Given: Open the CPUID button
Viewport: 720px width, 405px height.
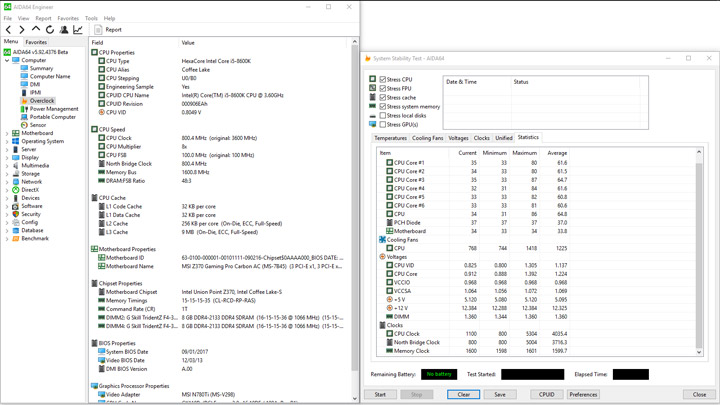Looking at the screenshot, I should pos(546,394).
